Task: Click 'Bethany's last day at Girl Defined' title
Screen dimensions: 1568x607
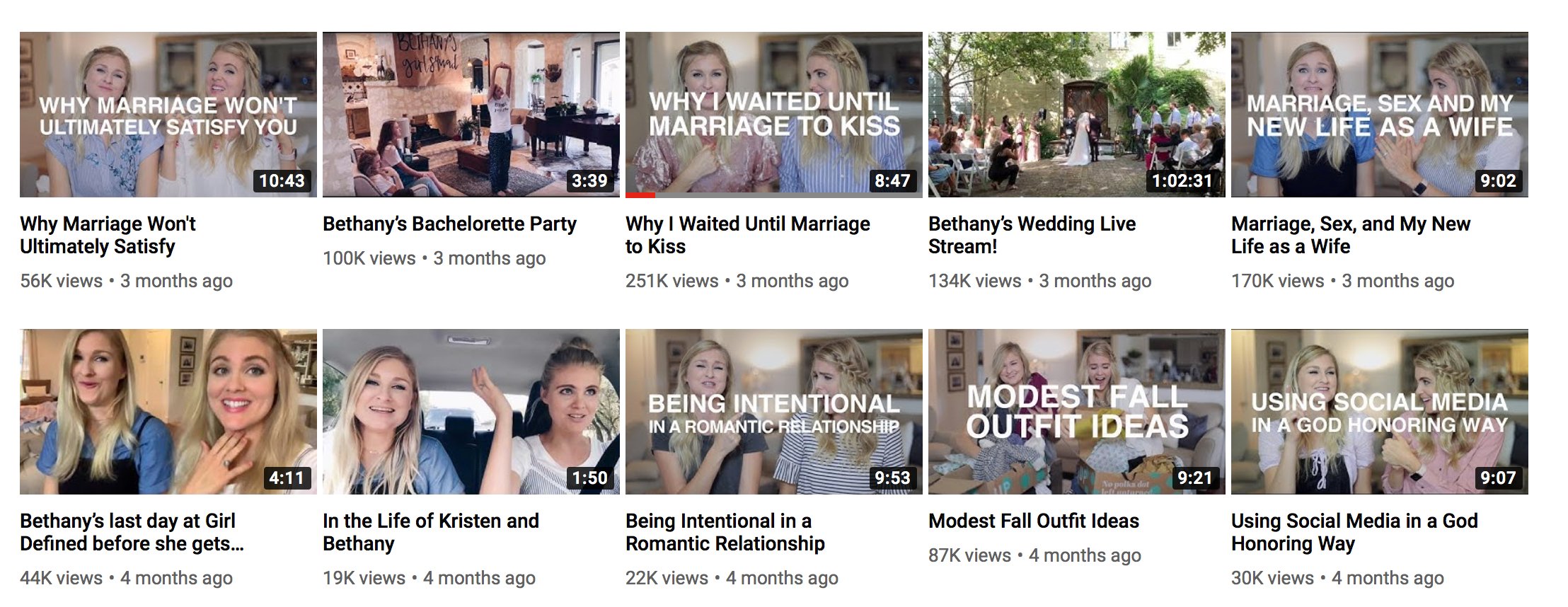Action: (132, 532)
